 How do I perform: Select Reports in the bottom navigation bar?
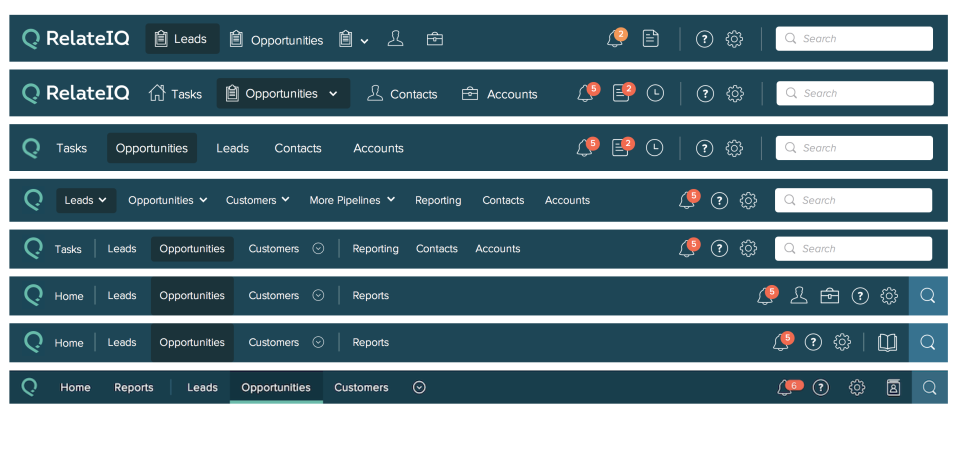click(x=133, y=387)
